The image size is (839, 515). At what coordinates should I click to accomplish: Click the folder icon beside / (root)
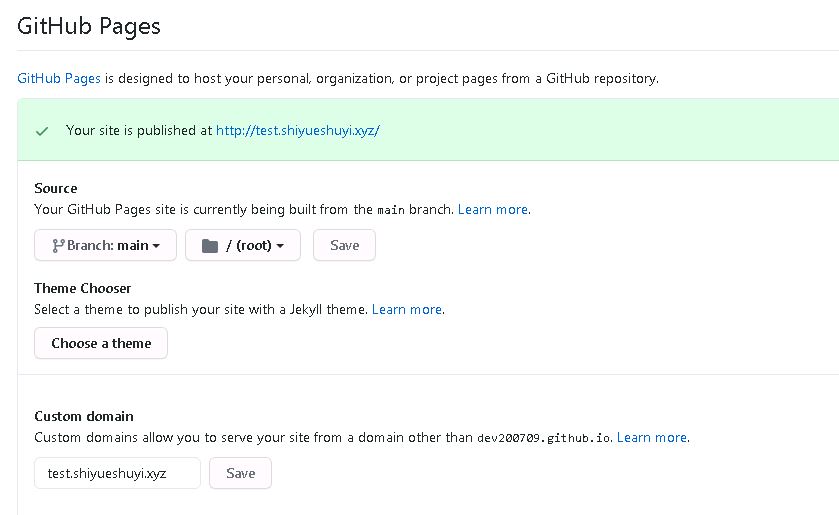click(x=210, y=246)
